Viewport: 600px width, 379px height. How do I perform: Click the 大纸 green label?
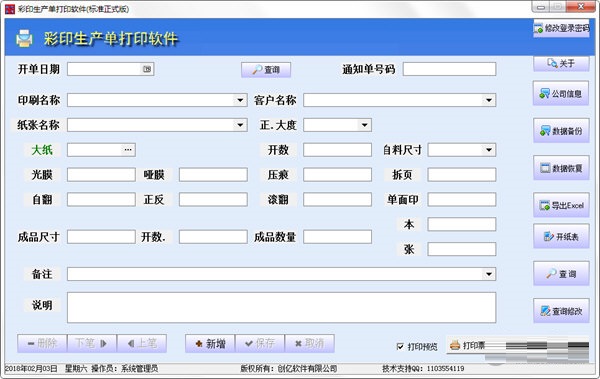(42, 150)
